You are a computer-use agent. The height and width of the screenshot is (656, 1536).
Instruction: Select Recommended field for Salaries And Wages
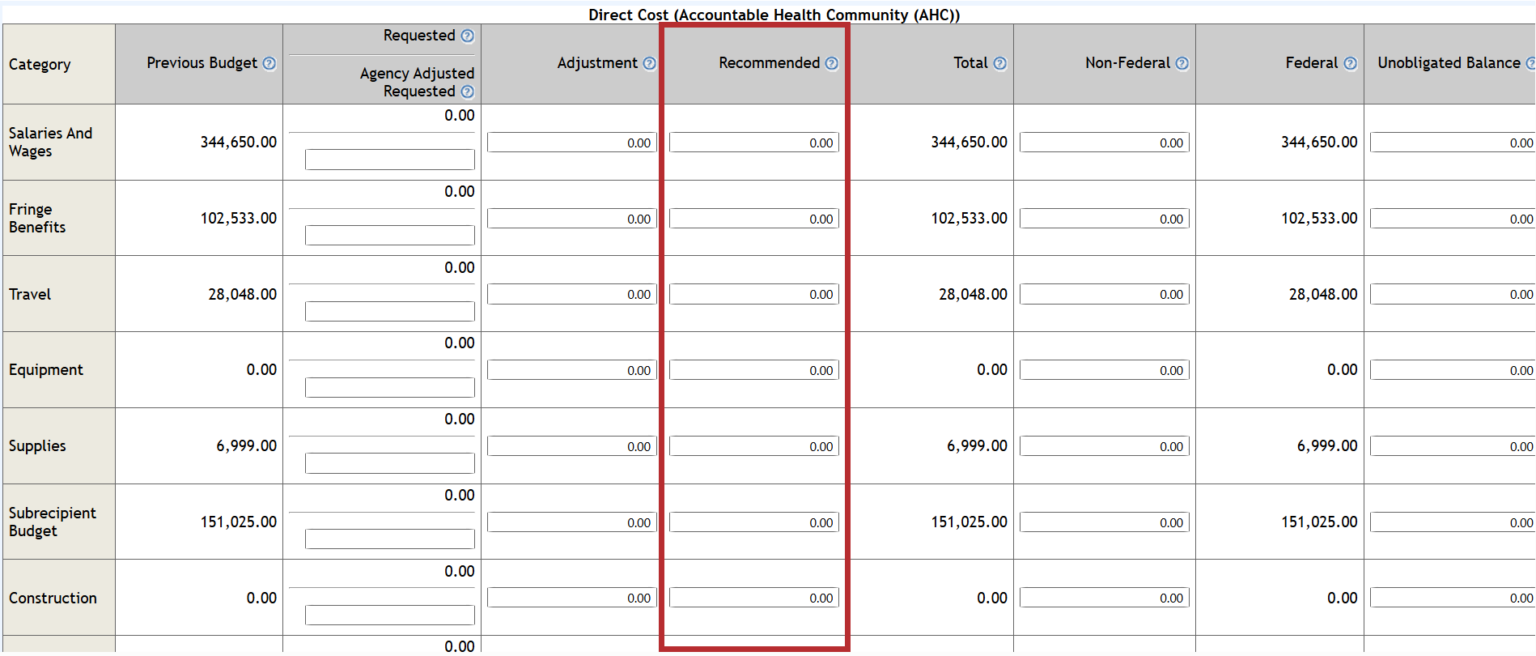pyautogui.click(x=754, y=143)
